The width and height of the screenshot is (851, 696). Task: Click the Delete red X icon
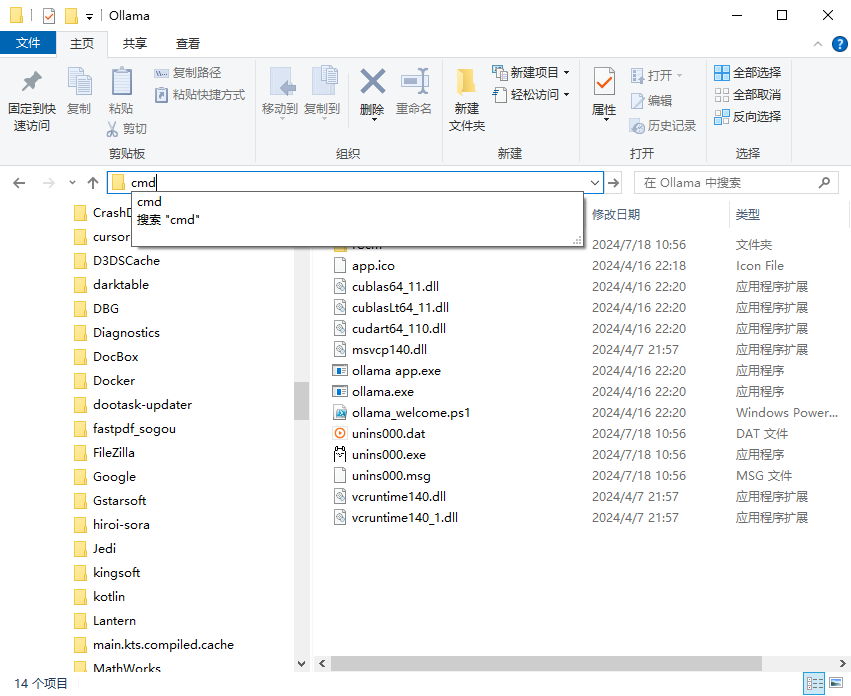[372, 81]
